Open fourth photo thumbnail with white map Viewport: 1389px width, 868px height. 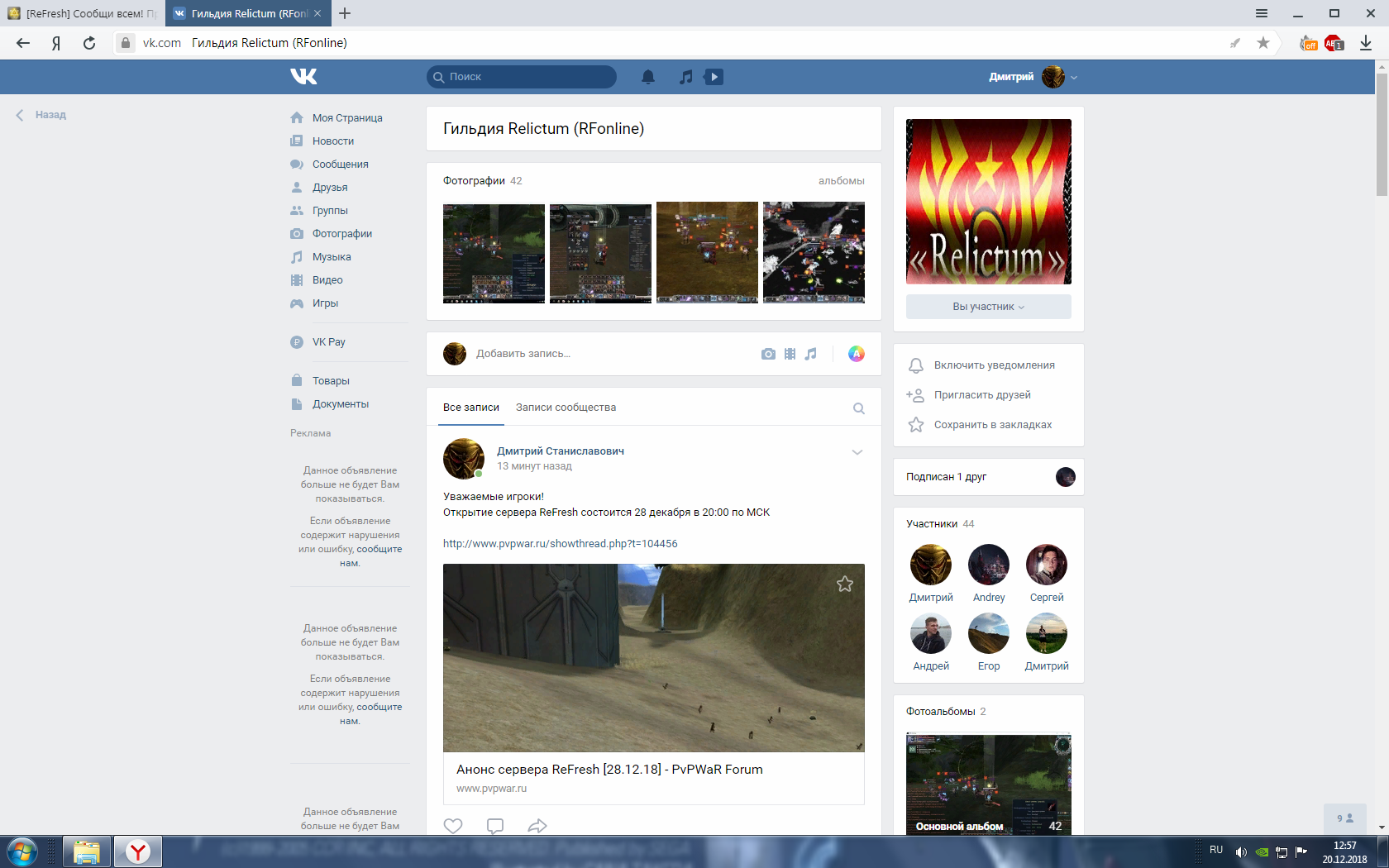click(814, 252)
